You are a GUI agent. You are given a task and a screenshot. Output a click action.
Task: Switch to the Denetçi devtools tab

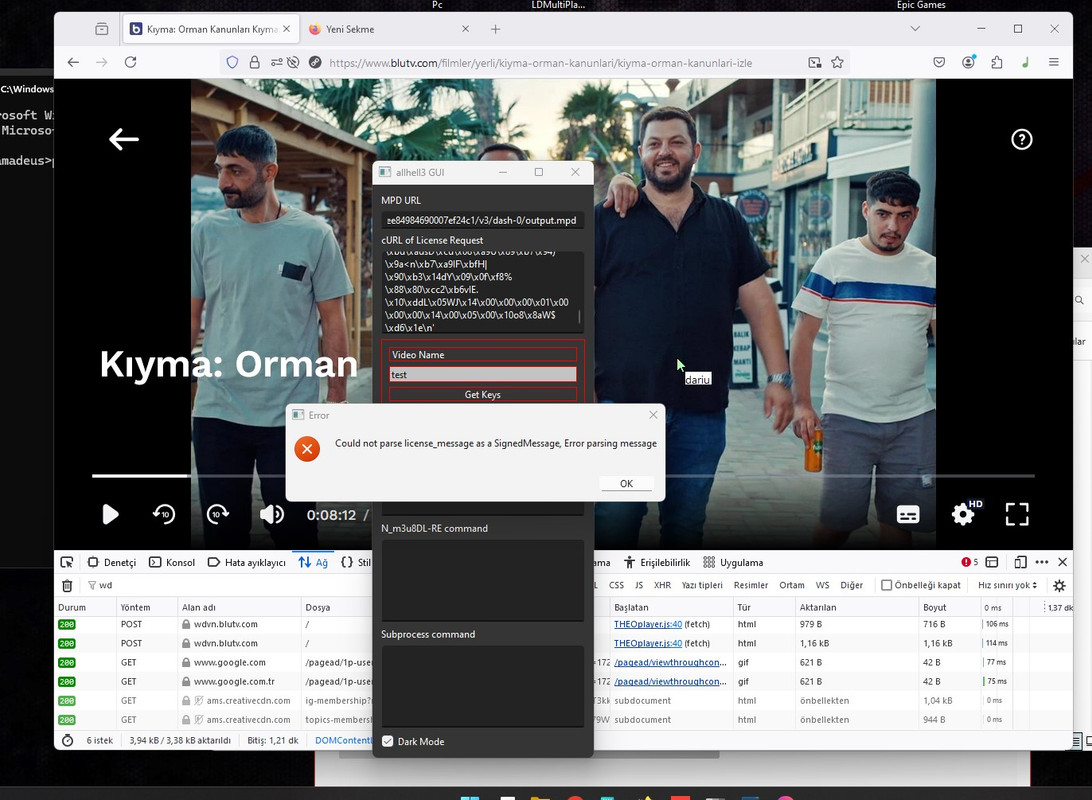point(111,563)
